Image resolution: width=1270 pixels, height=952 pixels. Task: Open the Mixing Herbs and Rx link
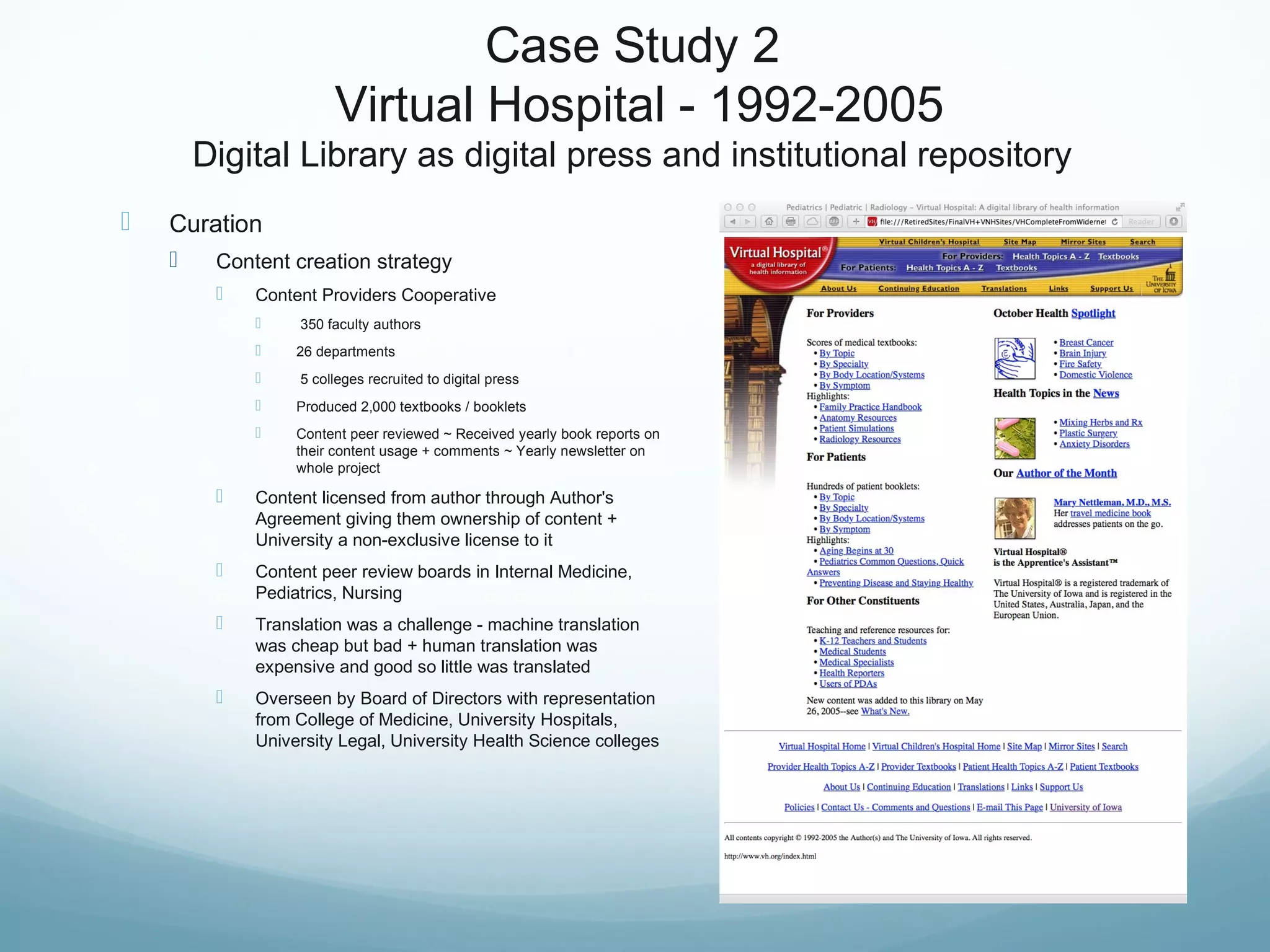coord(1100,423)
